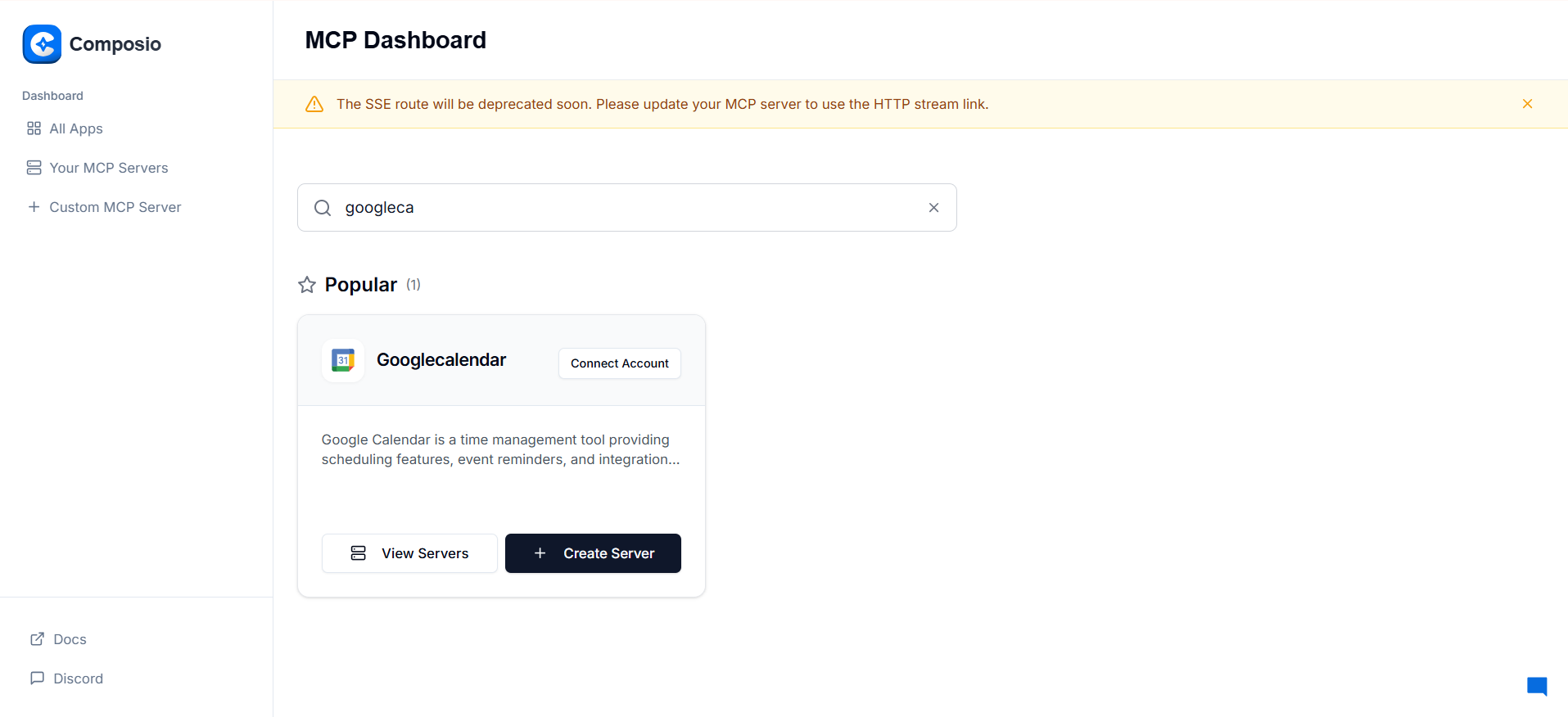Open the All Apps page
Screen dimensions: 1568x717
pyautogui.click(x=75, y=129)
